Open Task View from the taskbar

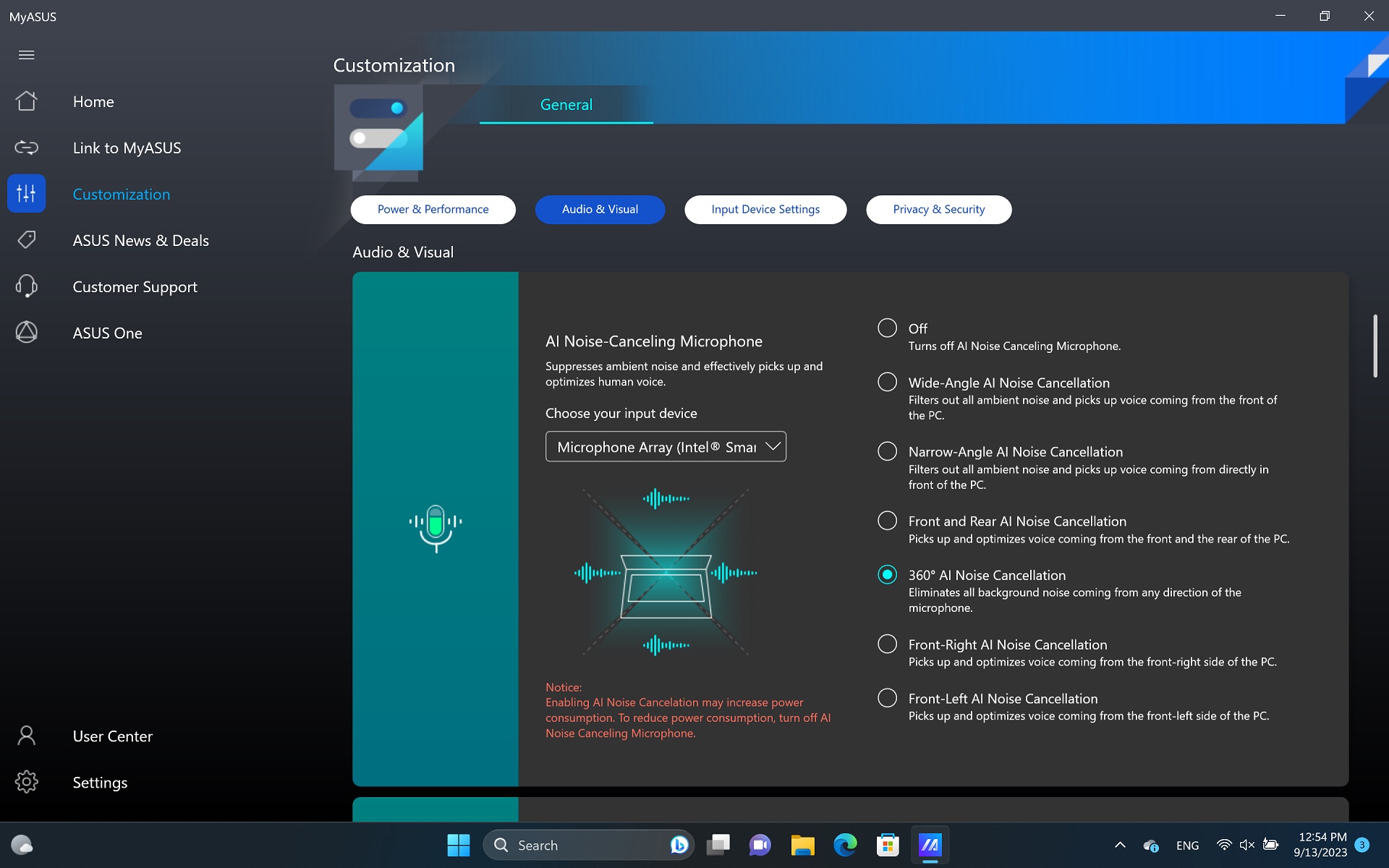[x=718, y=845]
